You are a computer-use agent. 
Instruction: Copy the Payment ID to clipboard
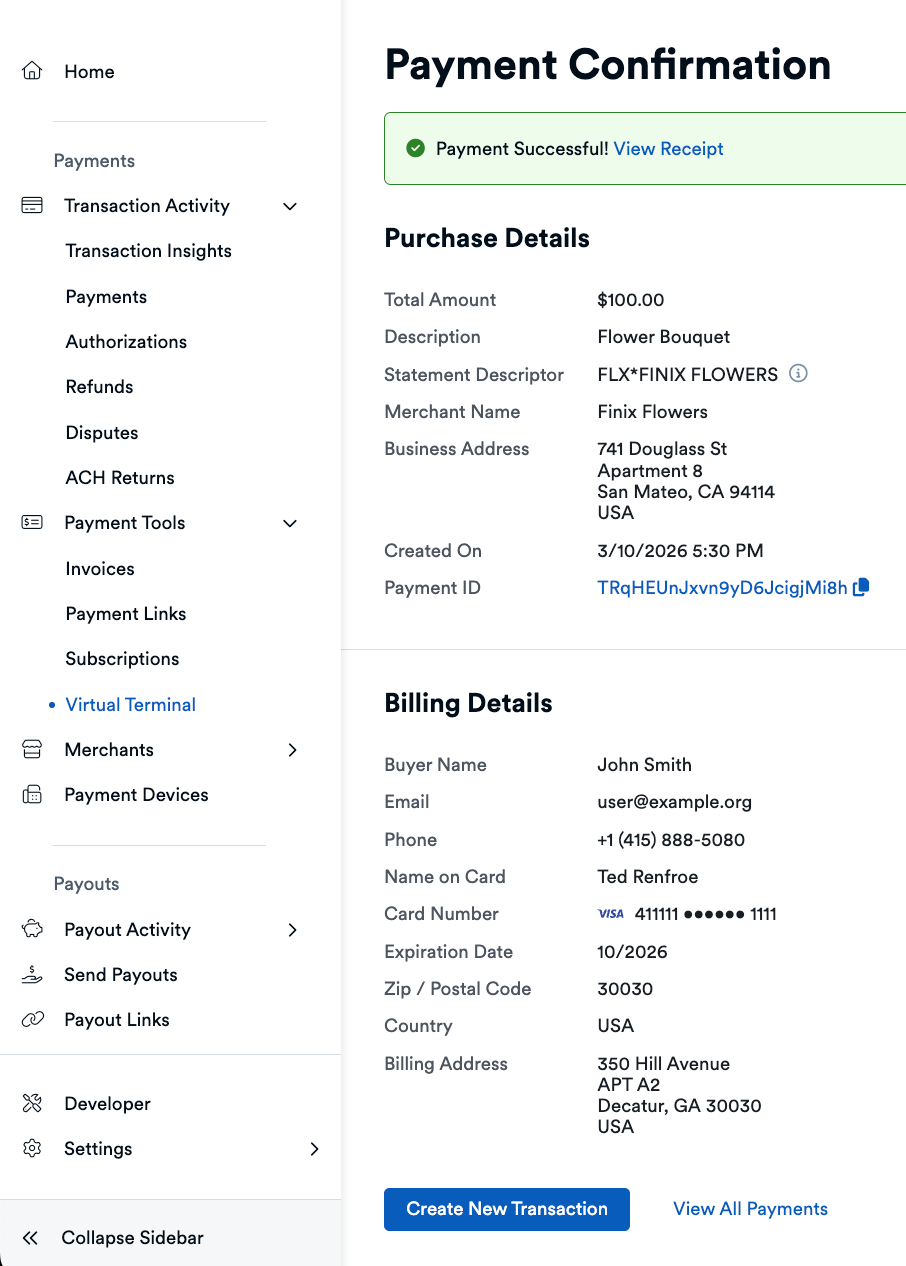[861, 587]
